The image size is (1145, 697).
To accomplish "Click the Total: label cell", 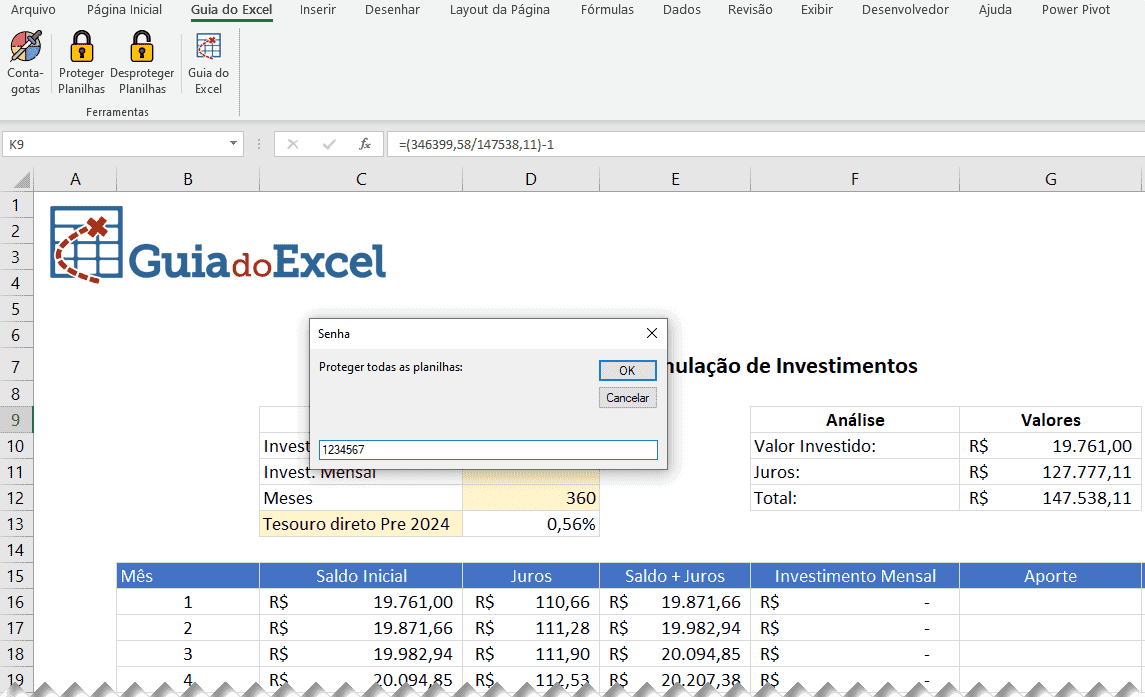I will 854,498.
